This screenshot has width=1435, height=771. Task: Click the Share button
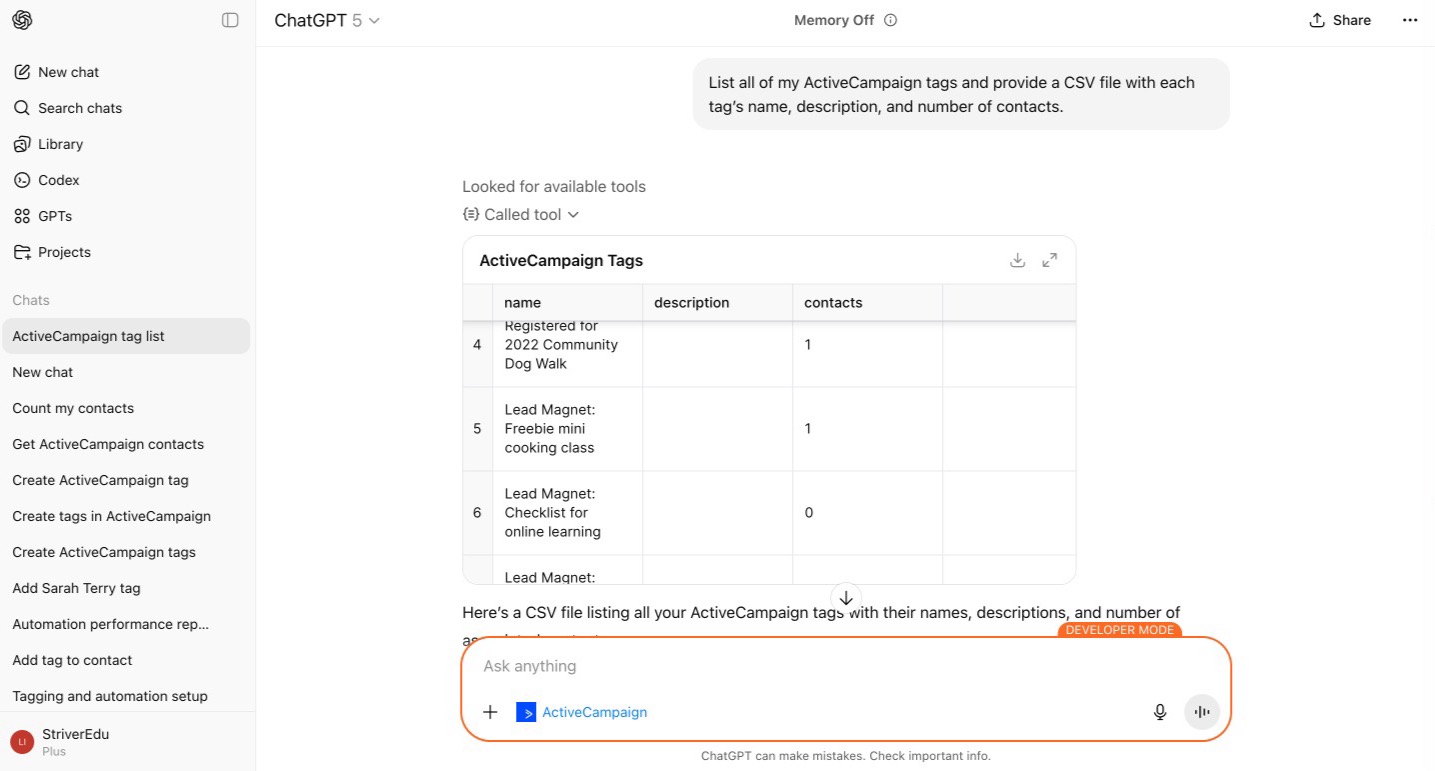[1340, 20]
